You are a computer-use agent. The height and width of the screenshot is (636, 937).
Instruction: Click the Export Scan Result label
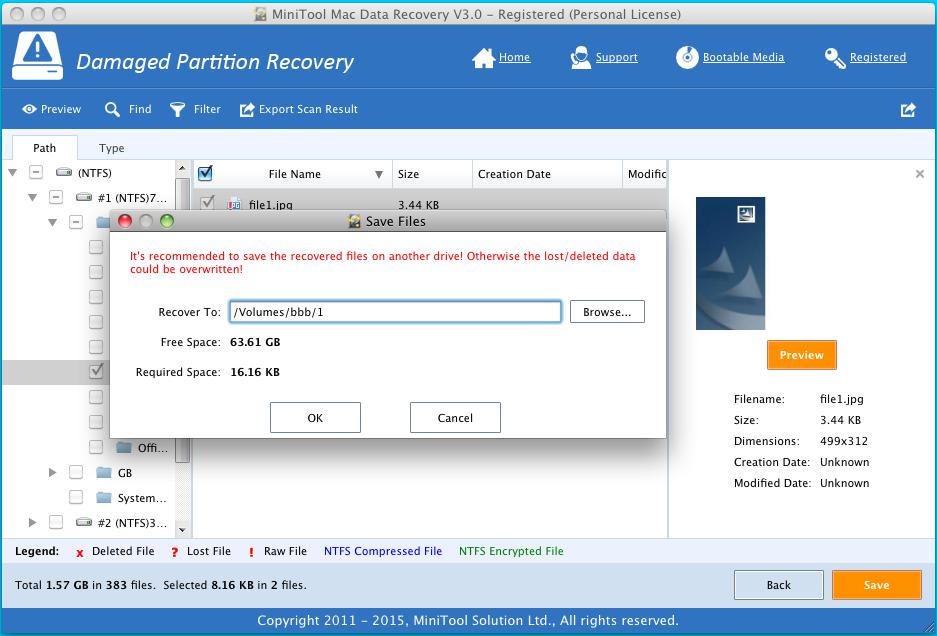coord(308,109)
